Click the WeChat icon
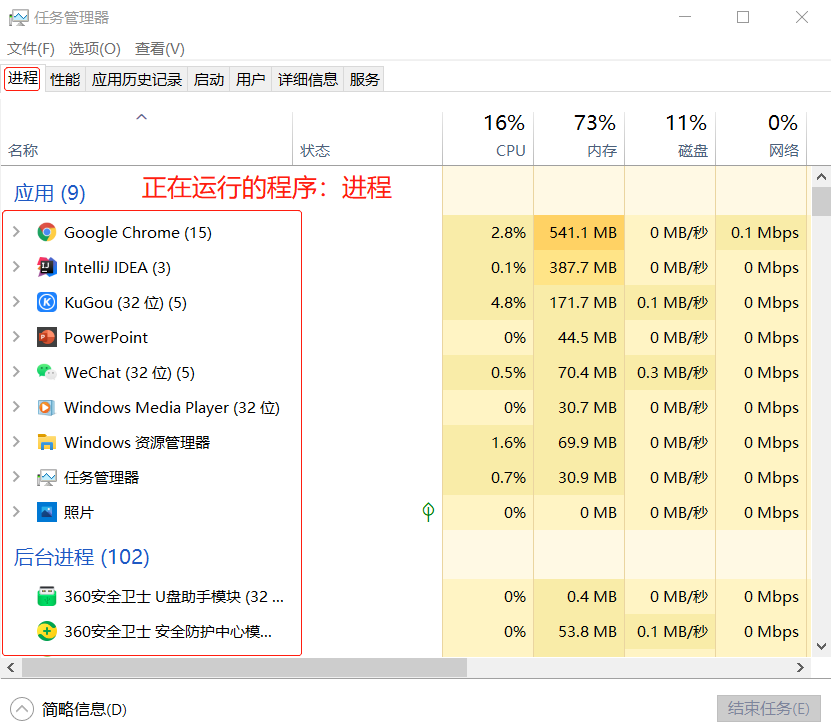This screenshot has width=831, height=725. (x=47, y=372)
